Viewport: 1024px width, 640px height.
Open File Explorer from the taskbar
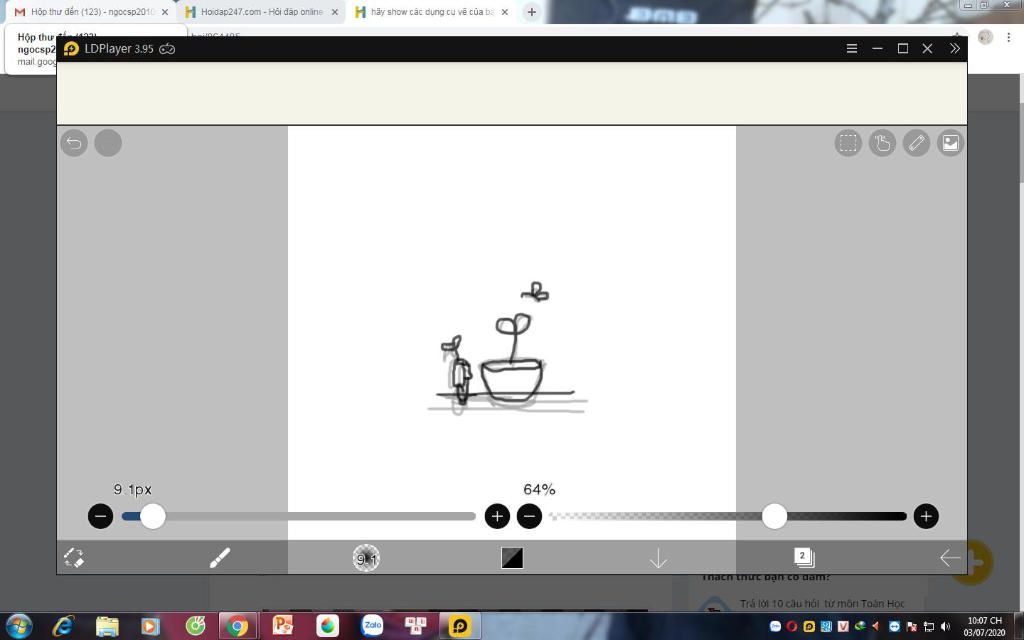(107, 626)
